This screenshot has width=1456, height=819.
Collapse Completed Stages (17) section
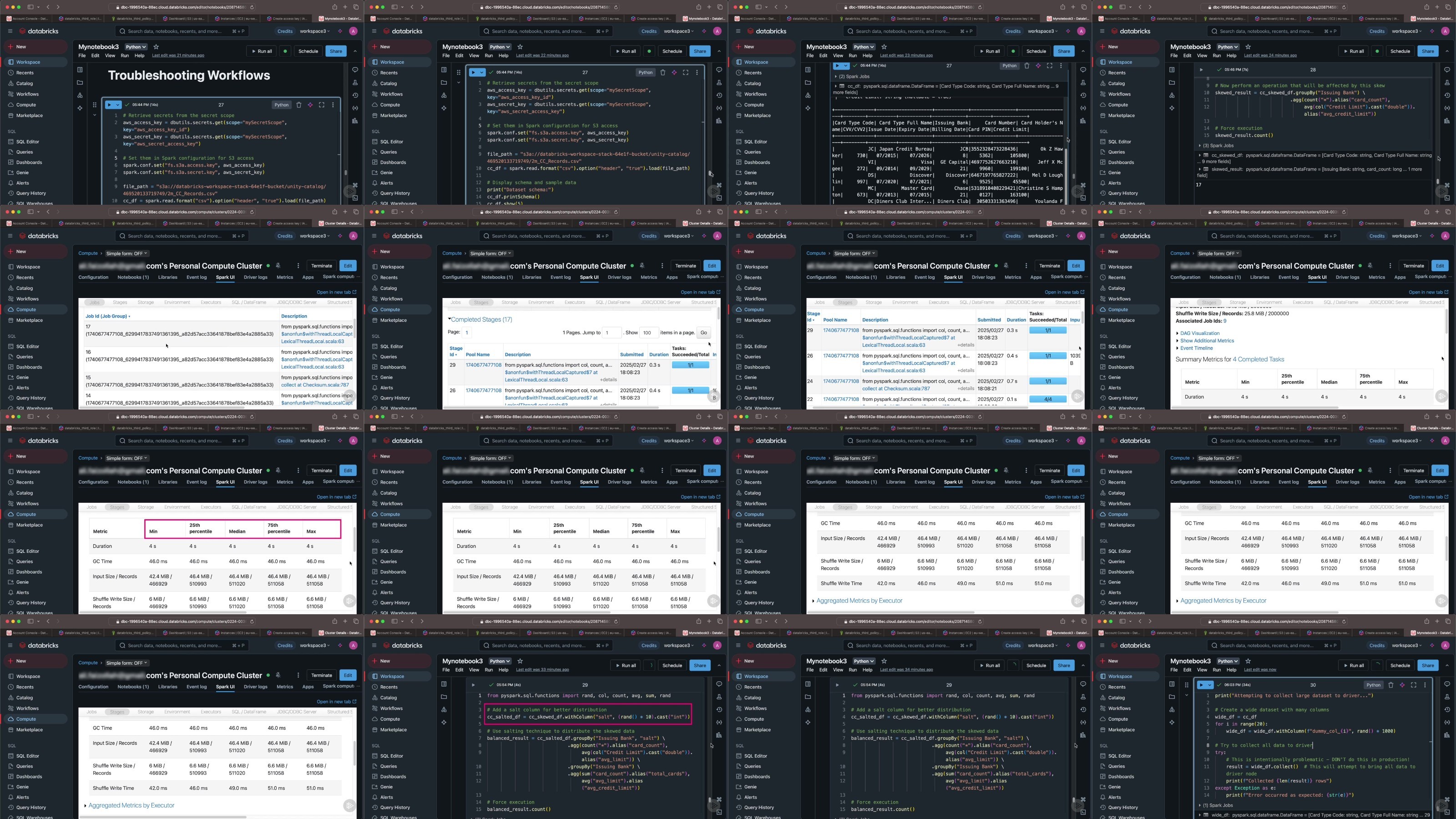click(x=480, y=319)
